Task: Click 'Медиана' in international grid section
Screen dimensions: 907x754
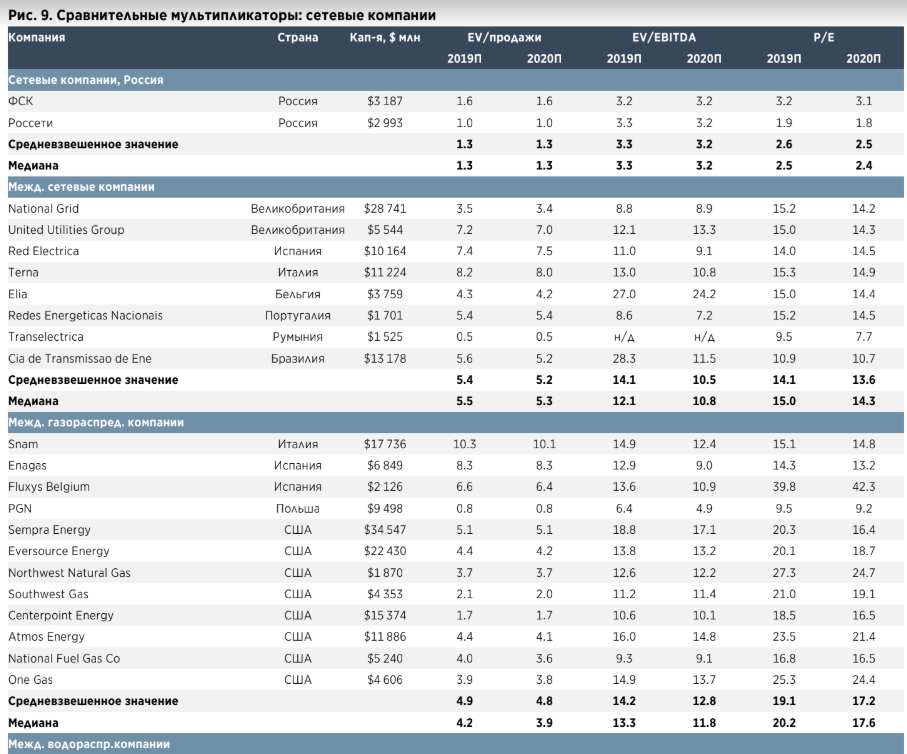Action: click(33, 401)
